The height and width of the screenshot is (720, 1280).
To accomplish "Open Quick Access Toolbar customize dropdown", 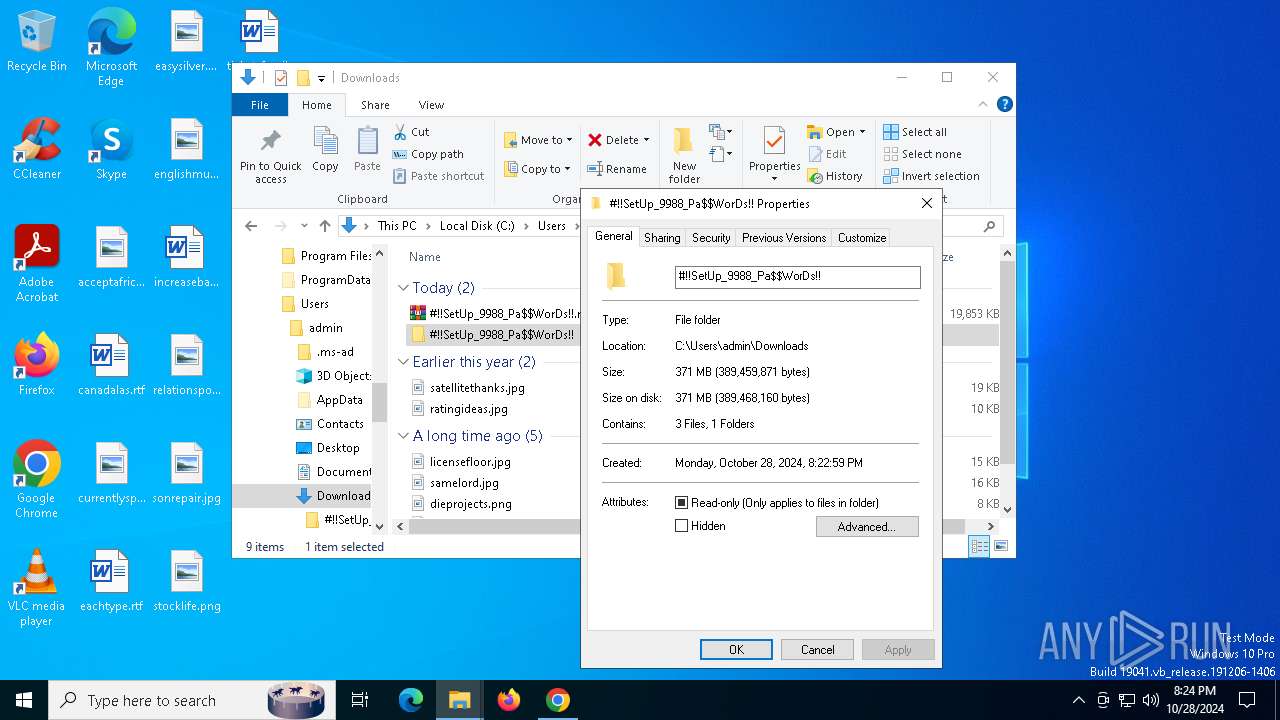I will click(321, 78).
